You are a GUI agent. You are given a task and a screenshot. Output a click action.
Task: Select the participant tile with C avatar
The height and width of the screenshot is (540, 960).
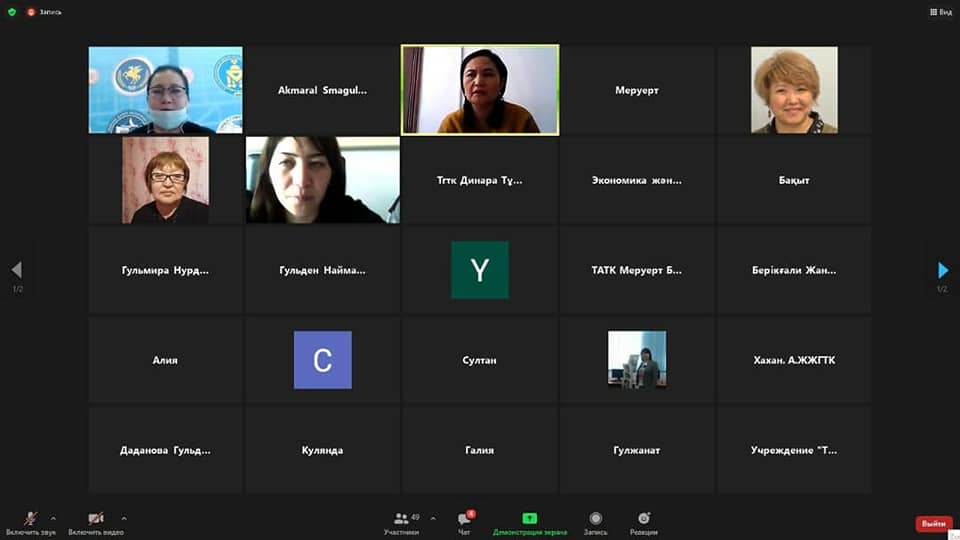323,360
